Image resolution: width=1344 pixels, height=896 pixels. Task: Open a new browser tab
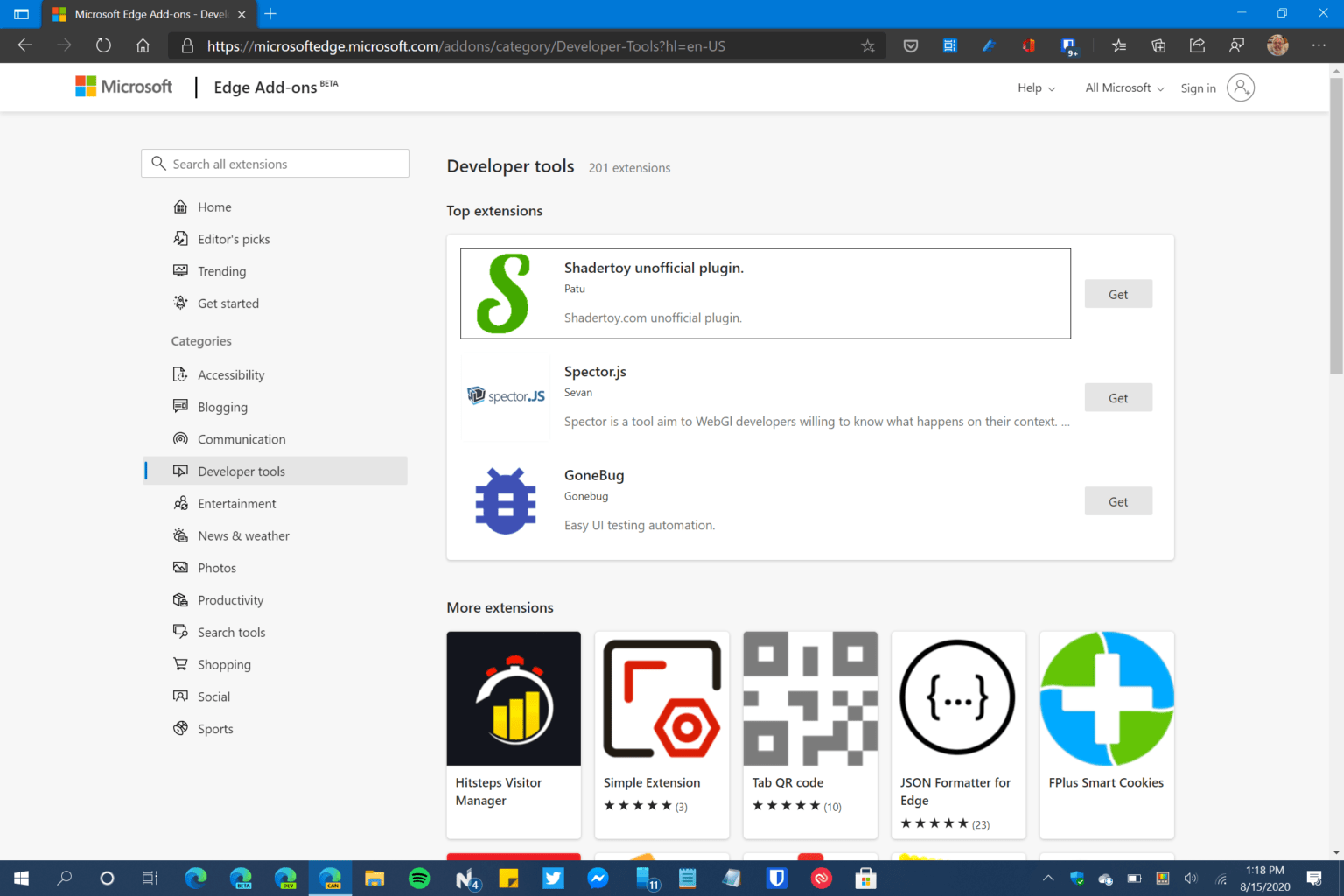271,14
